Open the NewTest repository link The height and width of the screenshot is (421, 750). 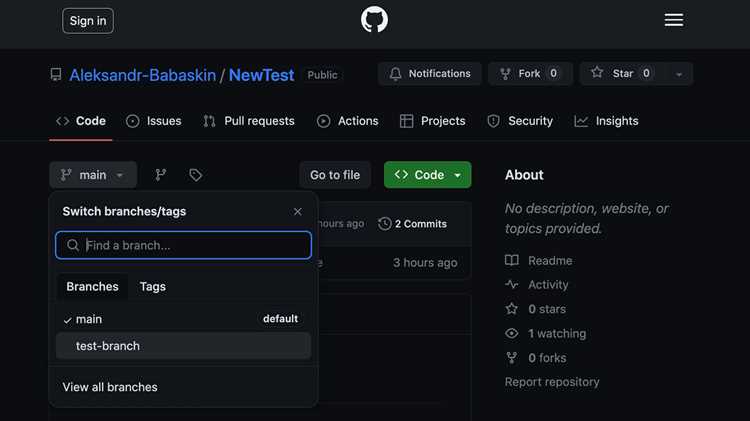point(261,75)
